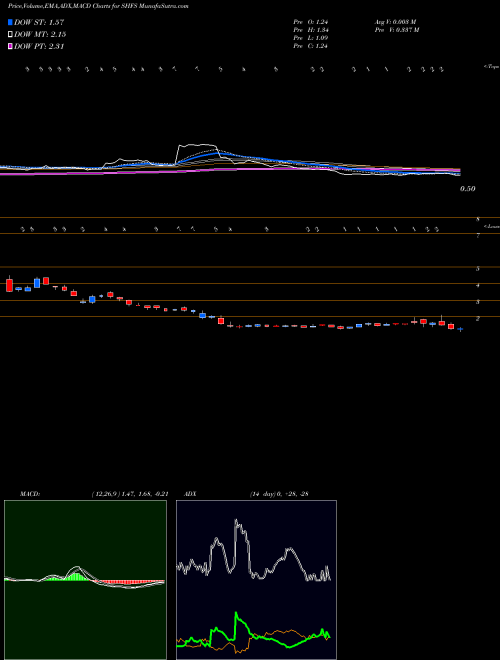Select the 'DOW PT: 2.31' legend label
The image size is (500, 660).
click(39, 46)
